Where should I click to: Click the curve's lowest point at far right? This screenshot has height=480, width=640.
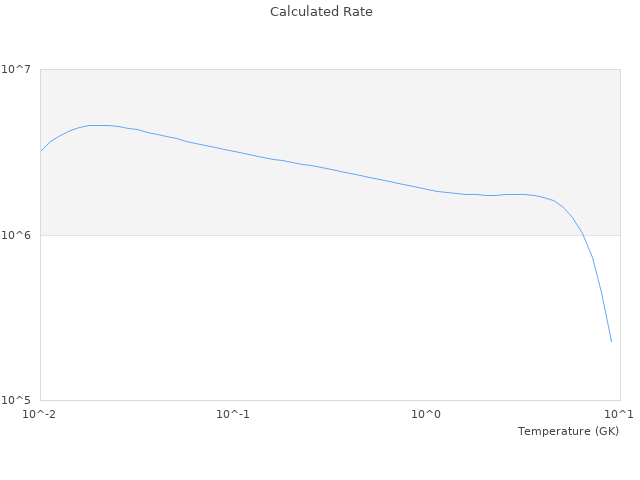[x=611, y=342]
